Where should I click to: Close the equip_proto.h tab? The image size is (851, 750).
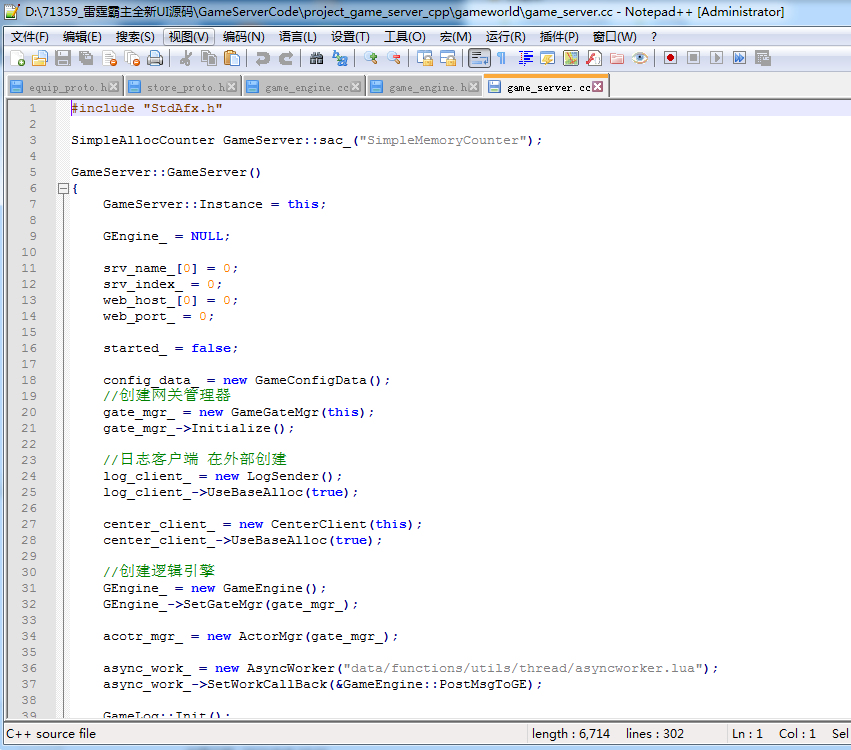(112, 87)
